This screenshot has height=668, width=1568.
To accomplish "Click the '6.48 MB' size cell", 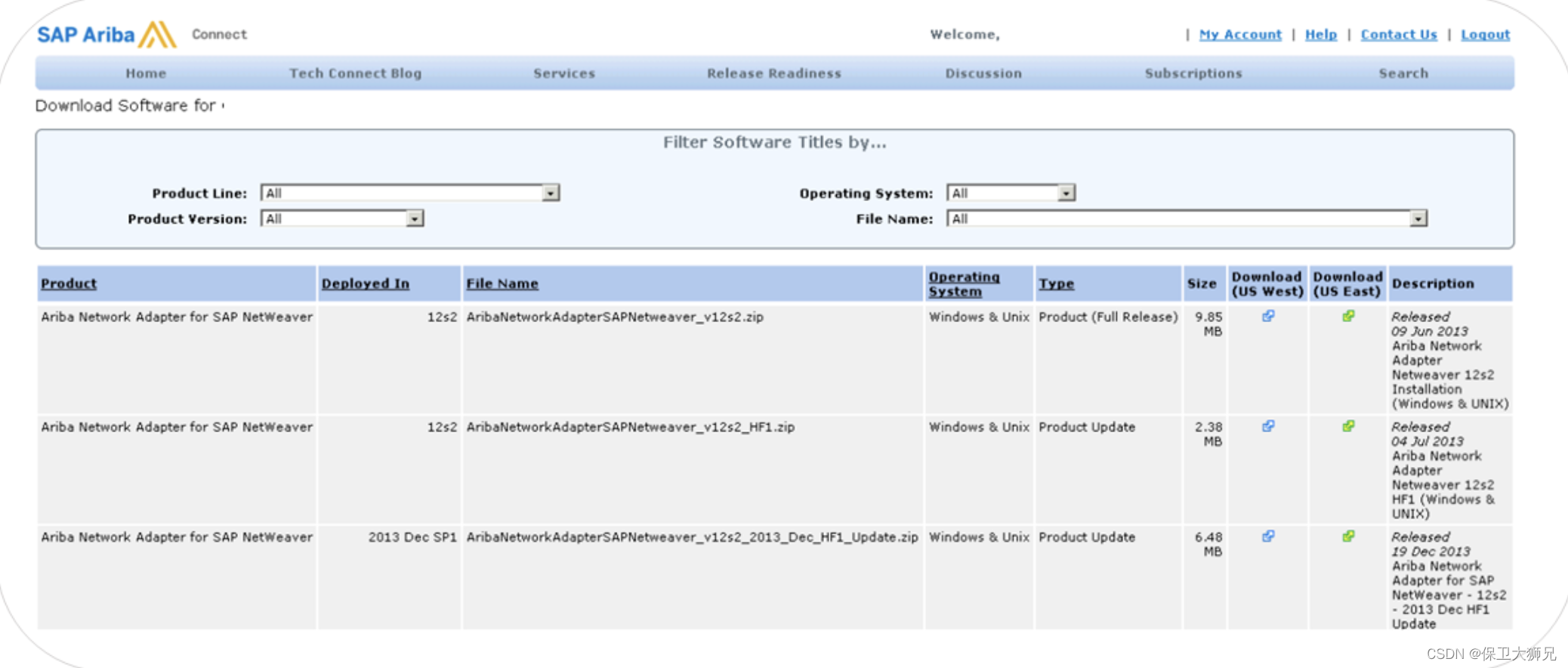I will (x=1208, y=545).
